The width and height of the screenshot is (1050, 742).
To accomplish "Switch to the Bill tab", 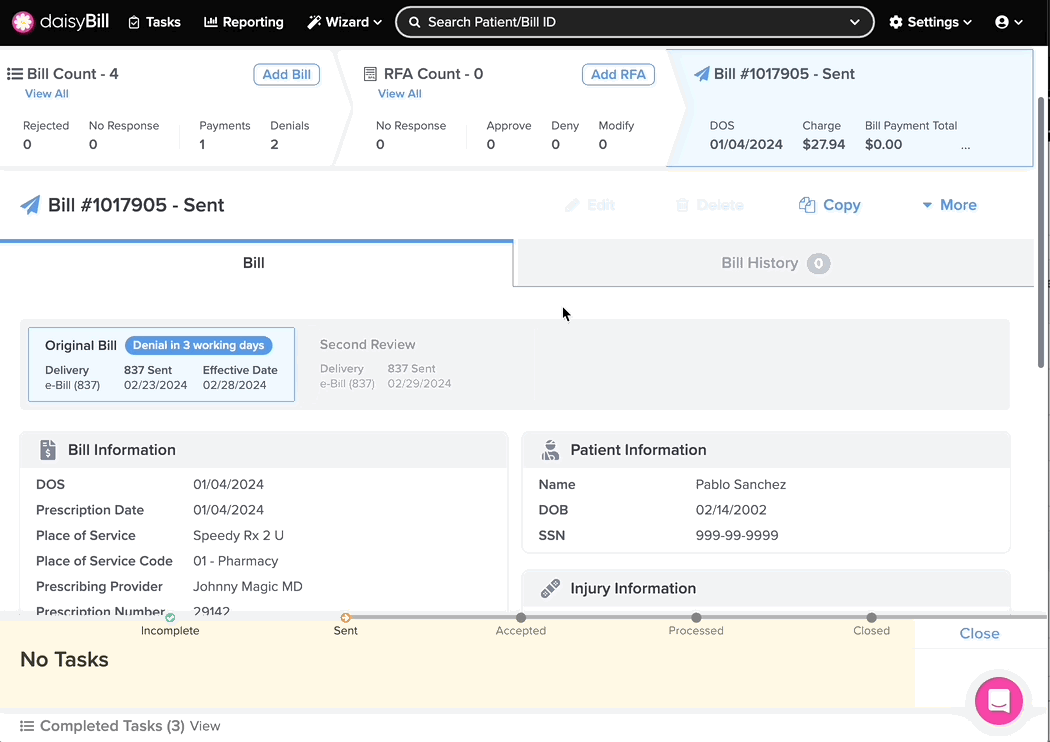I will (256, 263).
